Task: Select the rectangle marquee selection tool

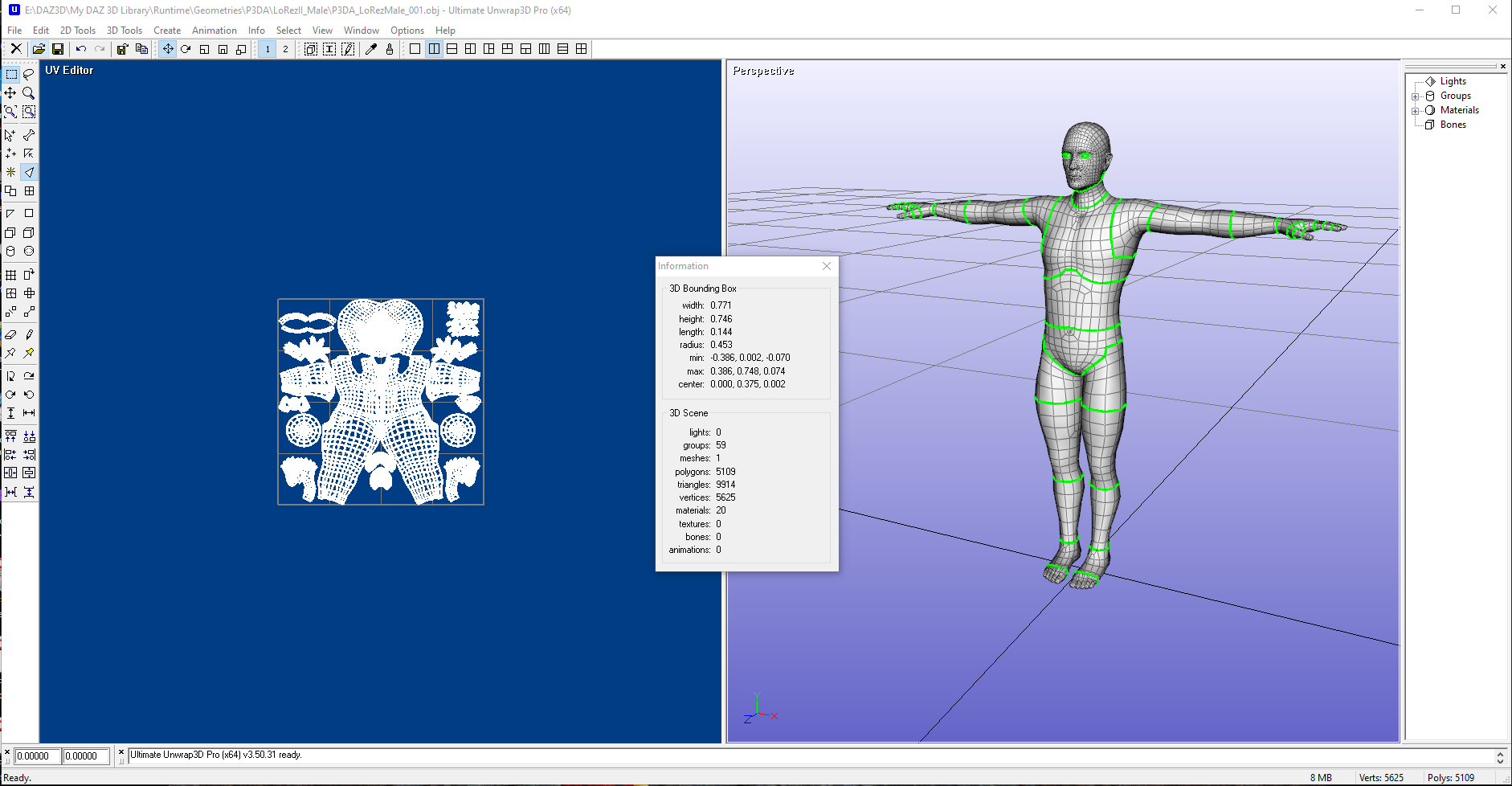Action: click(11, 74)
